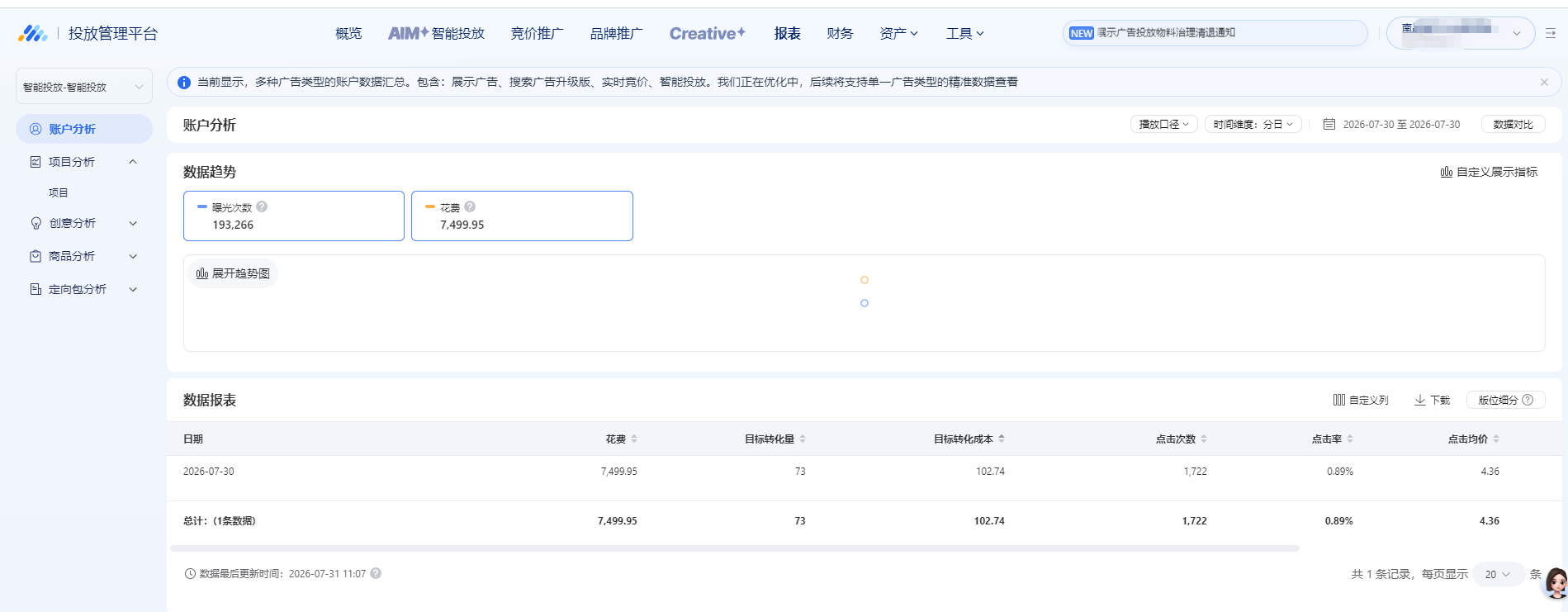Viewport: 1568px width, 612px height.
Task: Click the 数据对比 button
Action: click(1513, 124)
